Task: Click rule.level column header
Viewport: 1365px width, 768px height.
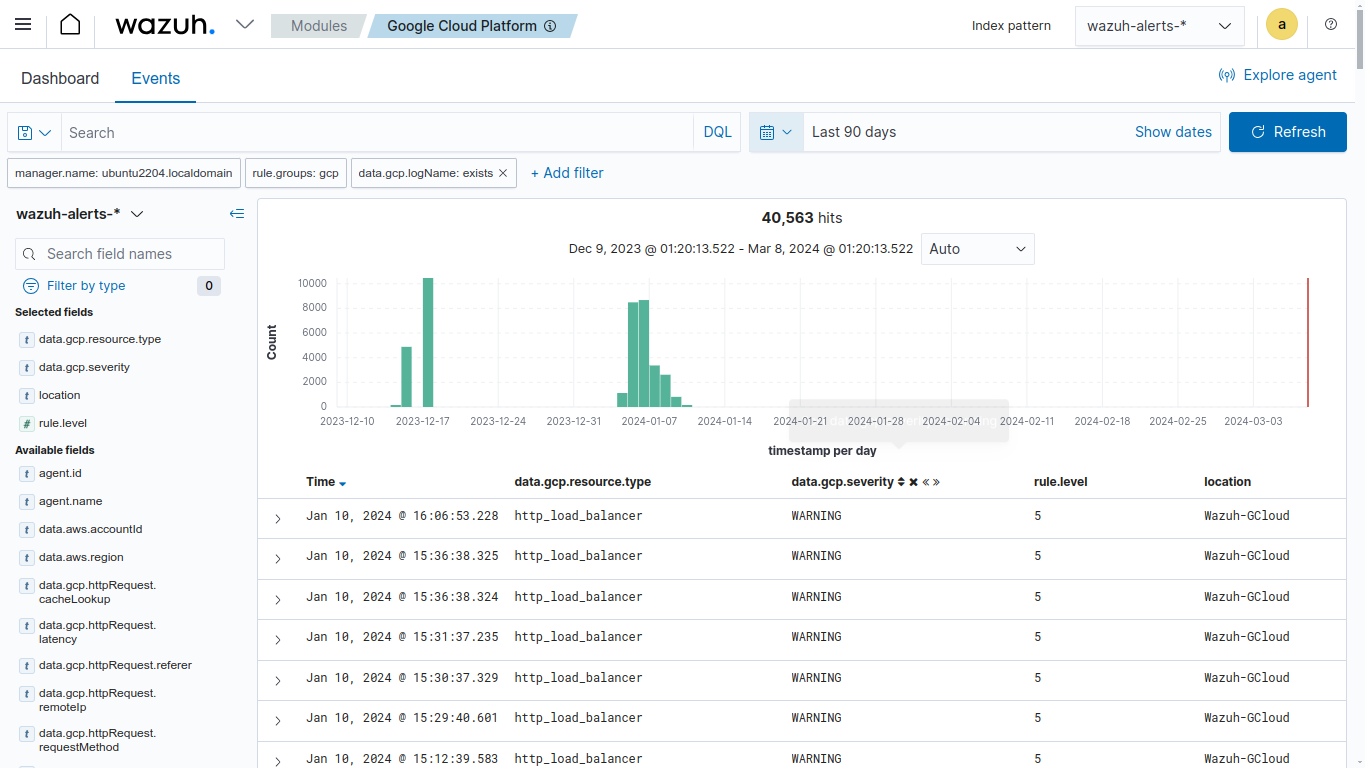Action: point(1060,482)
